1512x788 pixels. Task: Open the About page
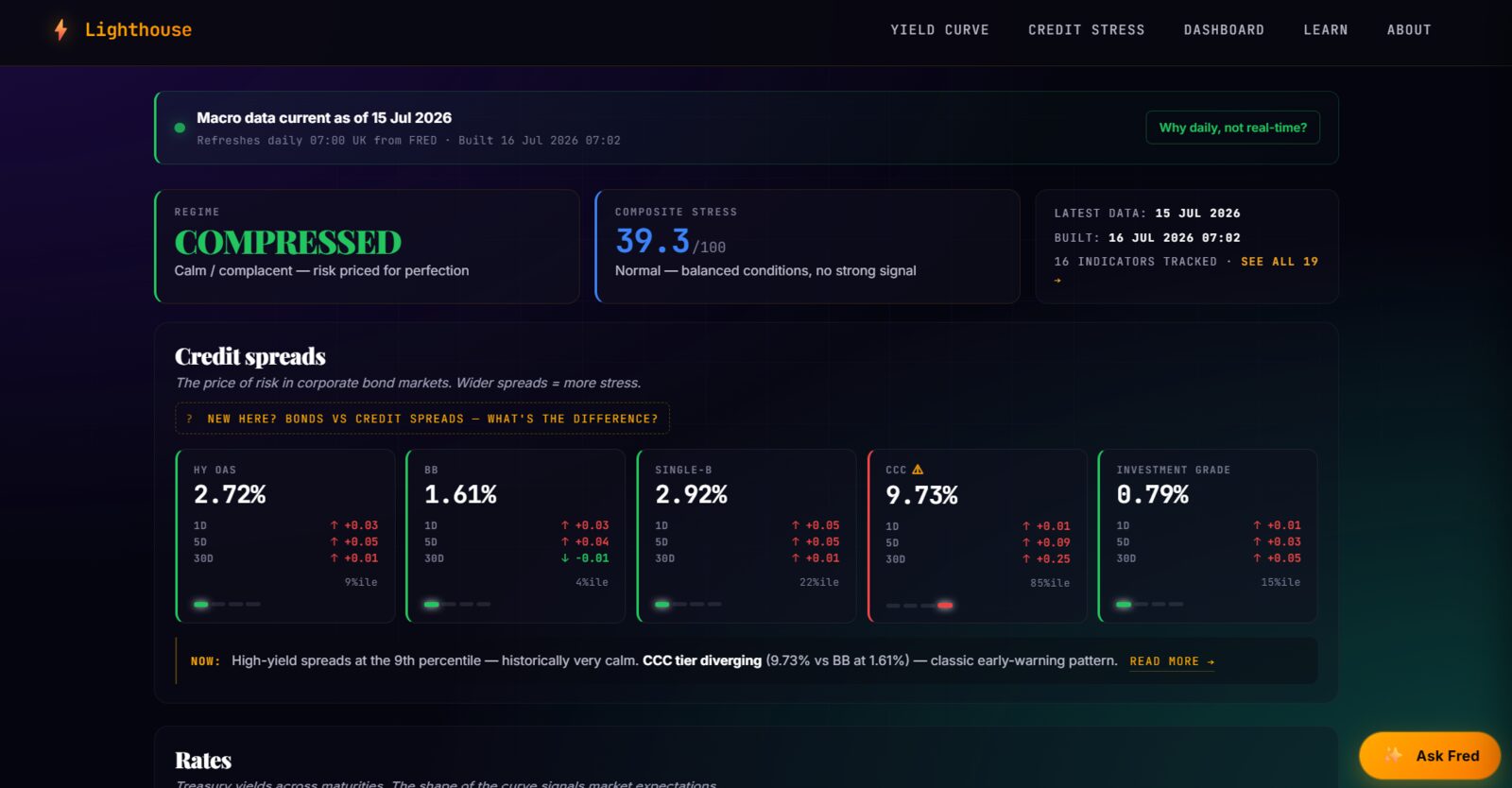[x=1409, y=30]
